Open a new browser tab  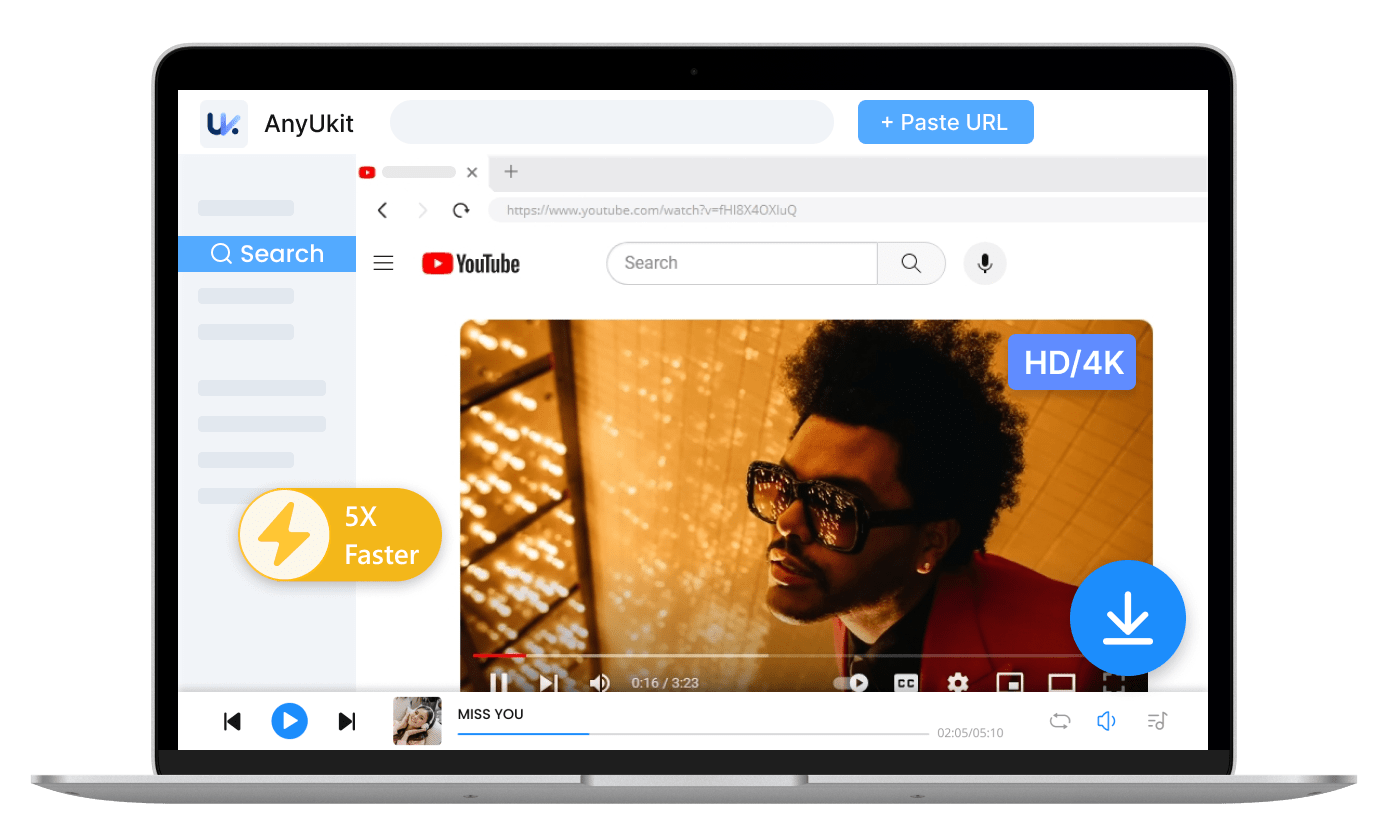click(x=510, y=171)
